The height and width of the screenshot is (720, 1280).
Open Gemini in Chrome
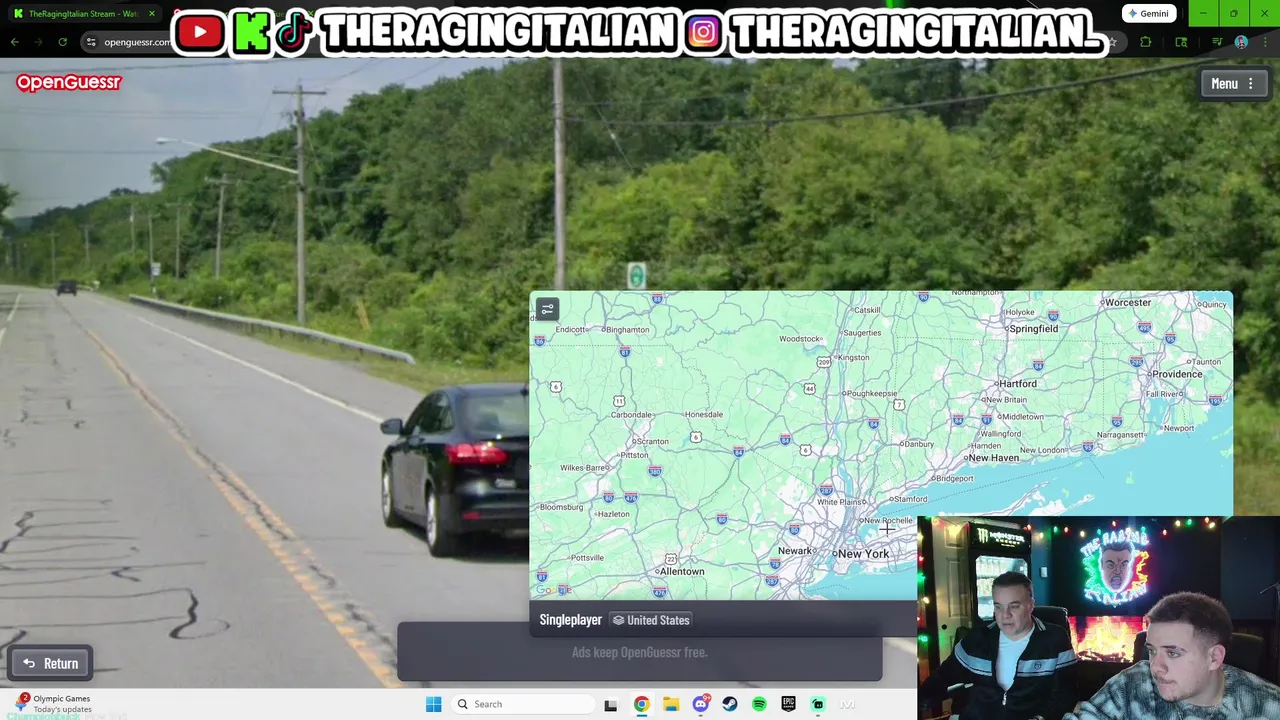(1148, 14)
